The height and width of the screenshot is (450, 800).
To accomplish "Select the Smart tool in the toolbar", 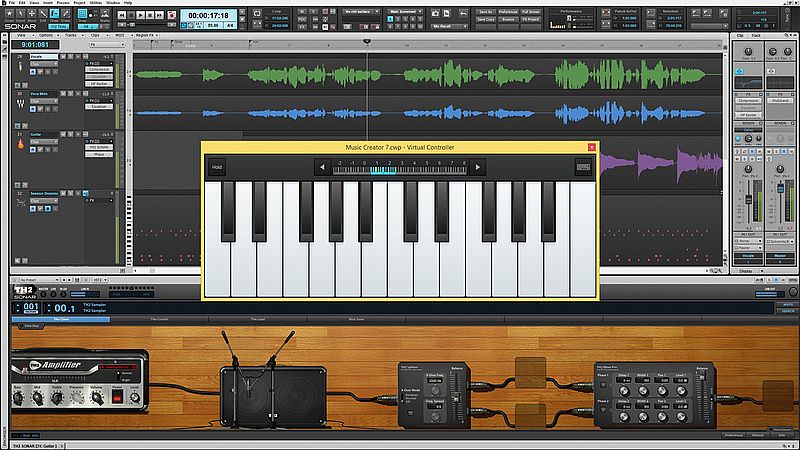I will click(x=9, y=14).
